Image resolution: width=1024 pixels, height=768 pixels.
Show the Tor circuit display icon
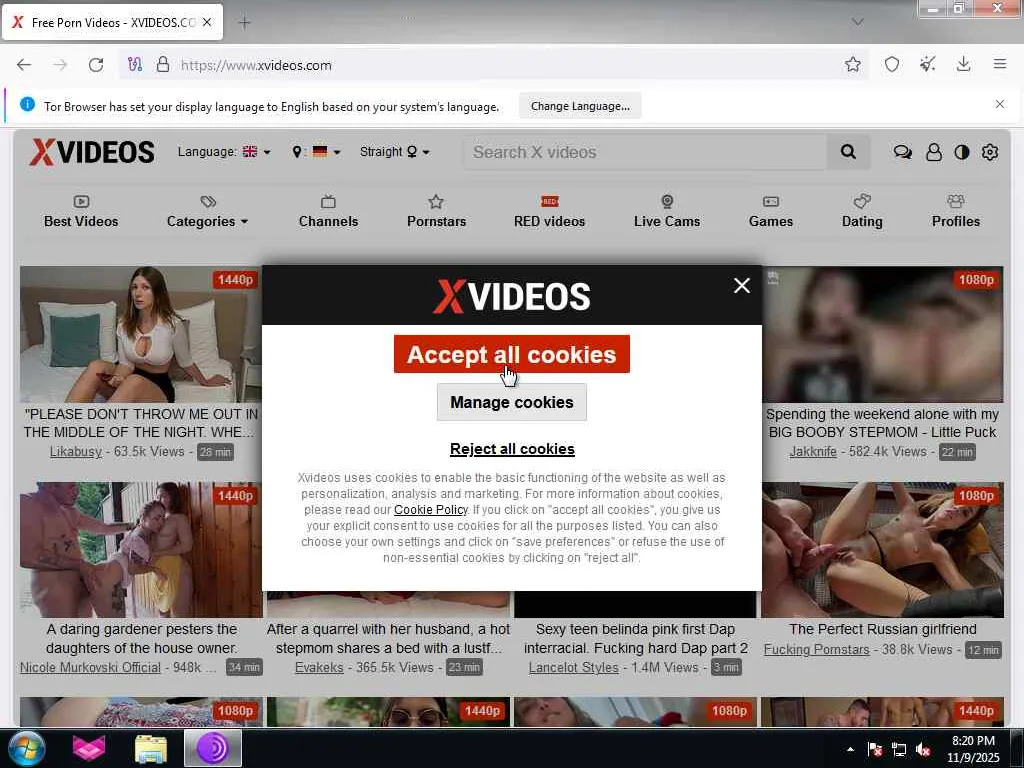(x=135, y=65)
